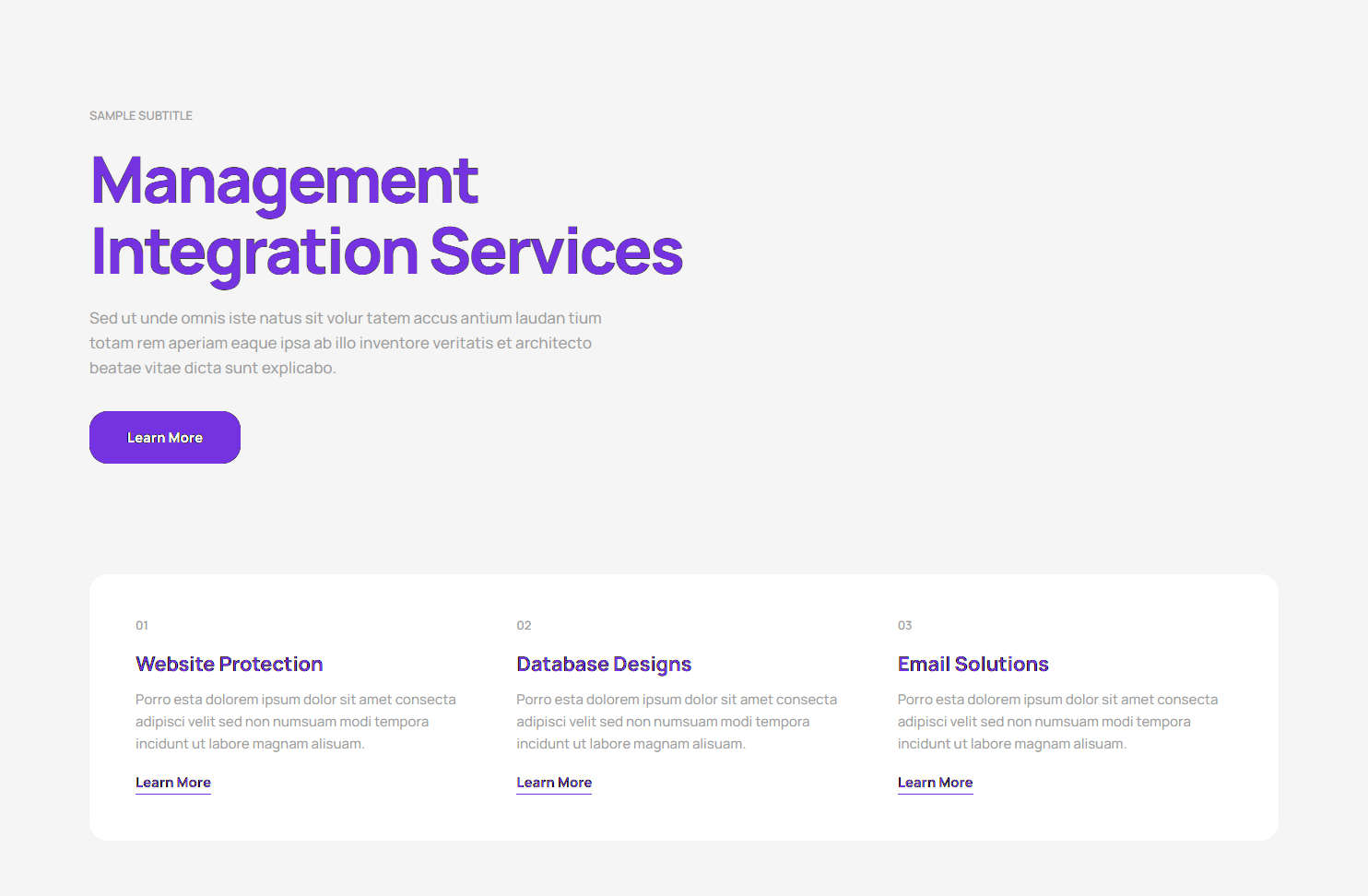The image size is (1368, 896).
Task: Click the description text under Website Protection
Action: click(295, 722)
